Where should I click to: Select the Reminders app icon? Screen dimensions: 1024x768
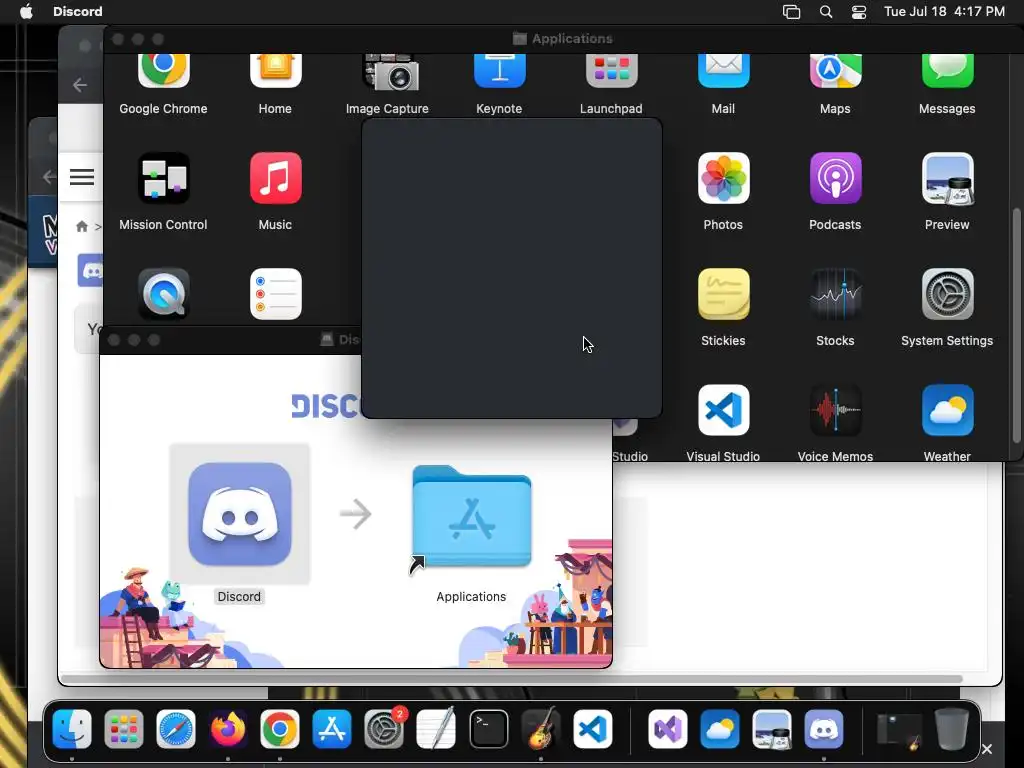click(x=276, y=294)
